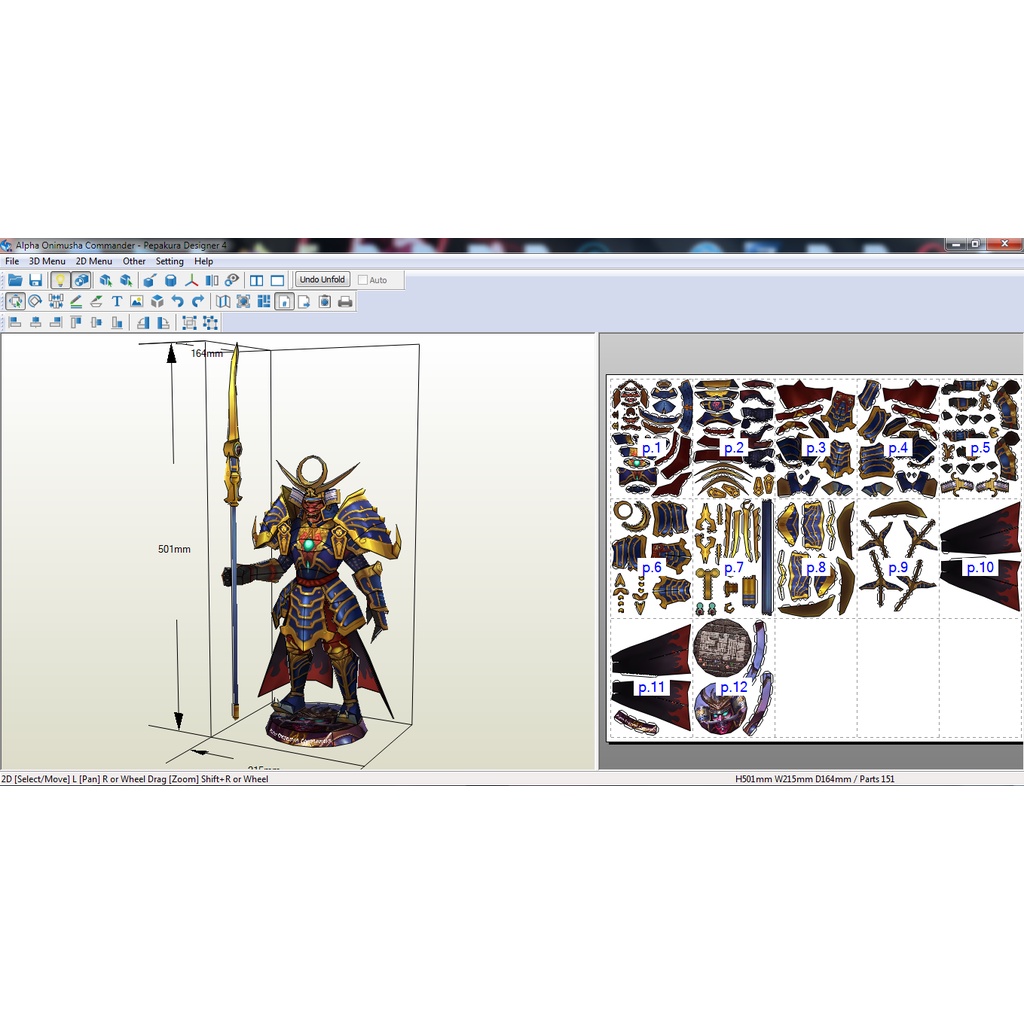Open the Setting menu

pyautogui.click(x=169, y=261)
